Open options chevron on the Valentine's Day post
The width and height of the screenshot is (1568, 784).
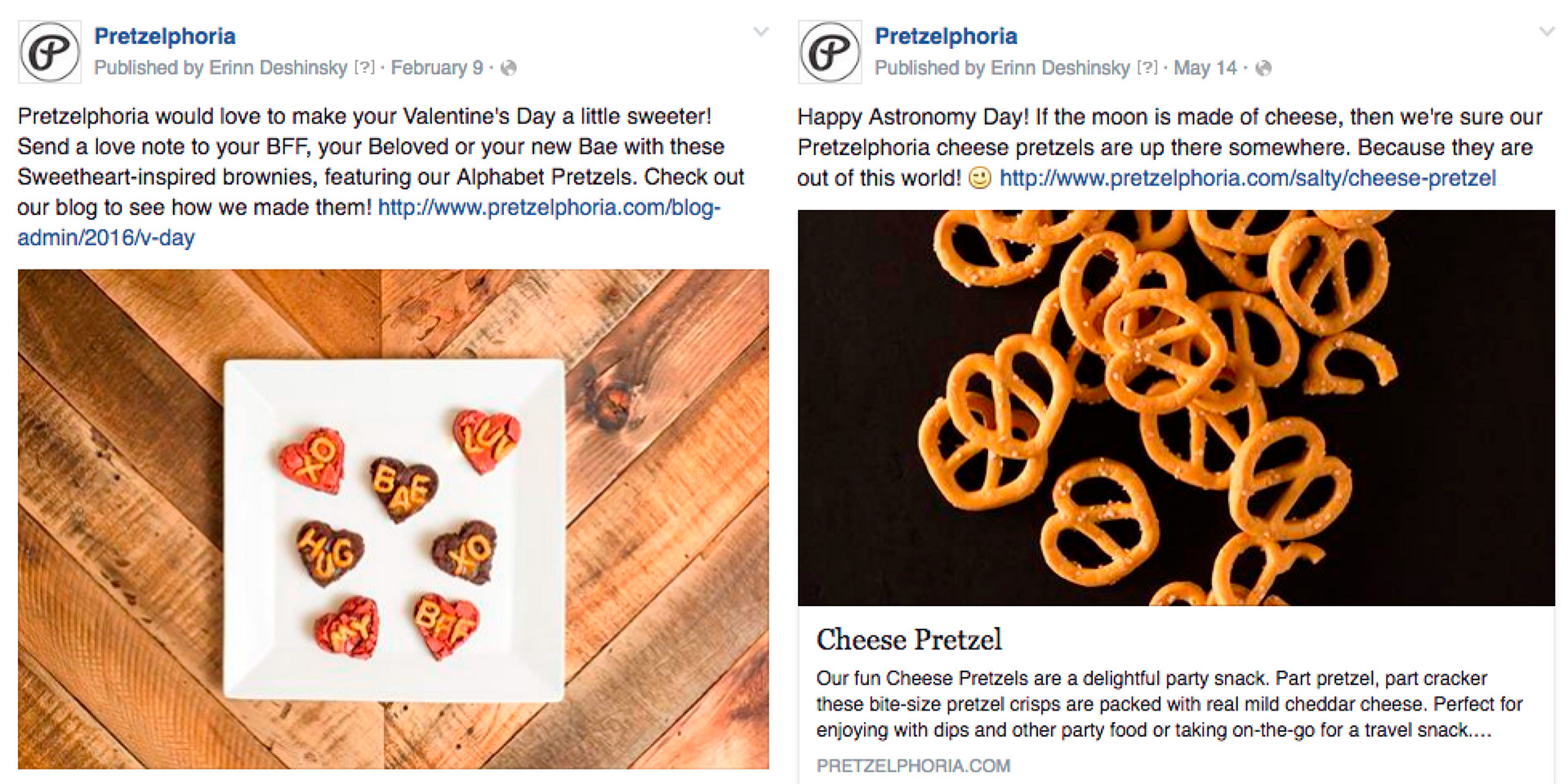[760, 32]
